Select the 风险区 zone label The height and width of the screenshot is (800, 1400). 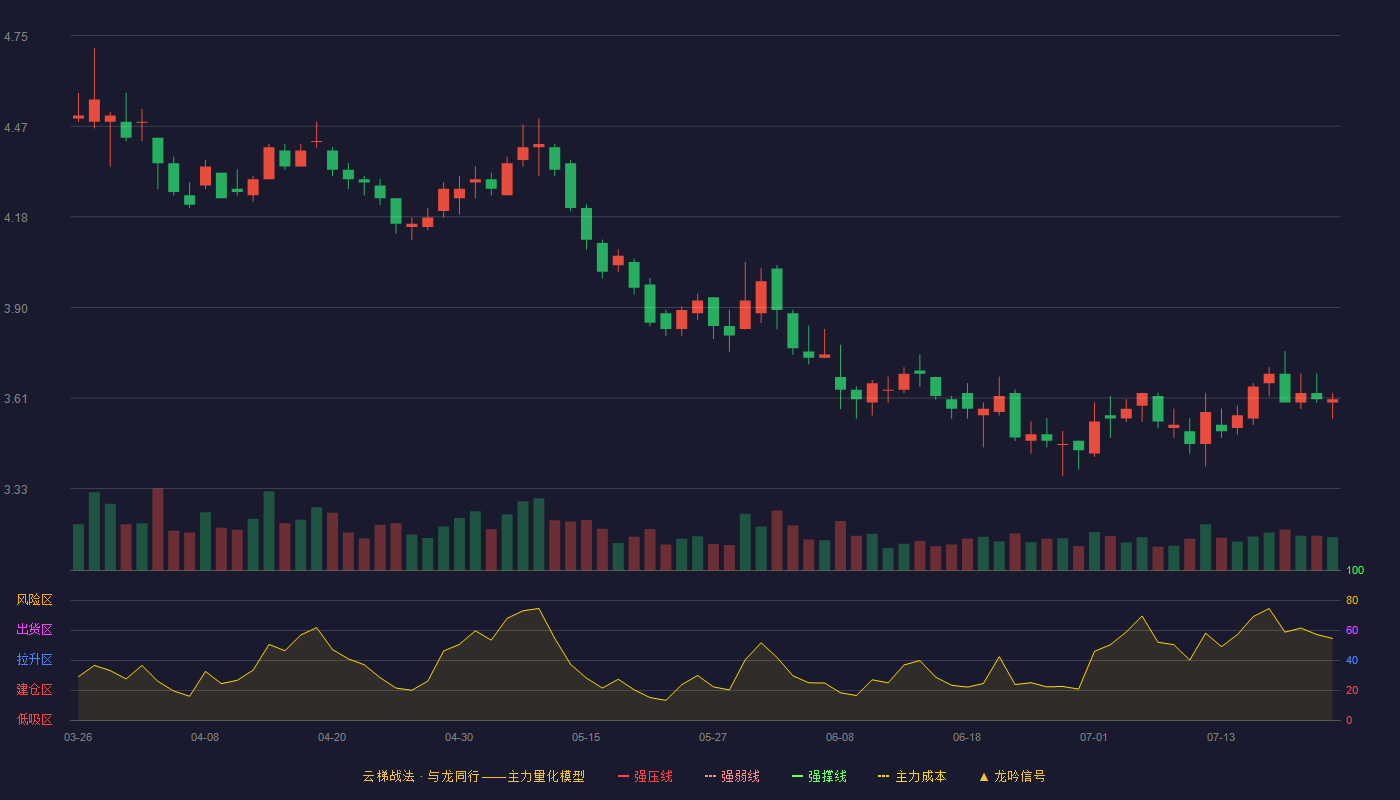point(34,600)
